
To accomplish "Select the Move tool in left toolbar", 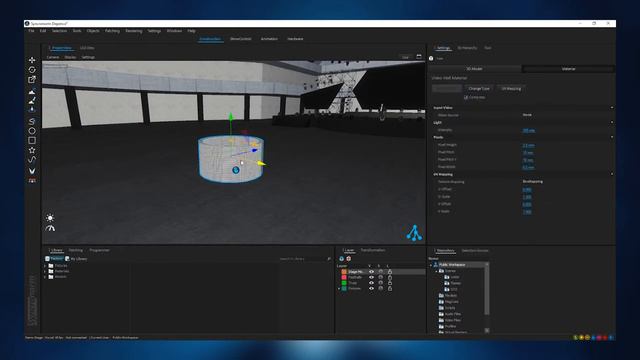I will tap(32, 60).
